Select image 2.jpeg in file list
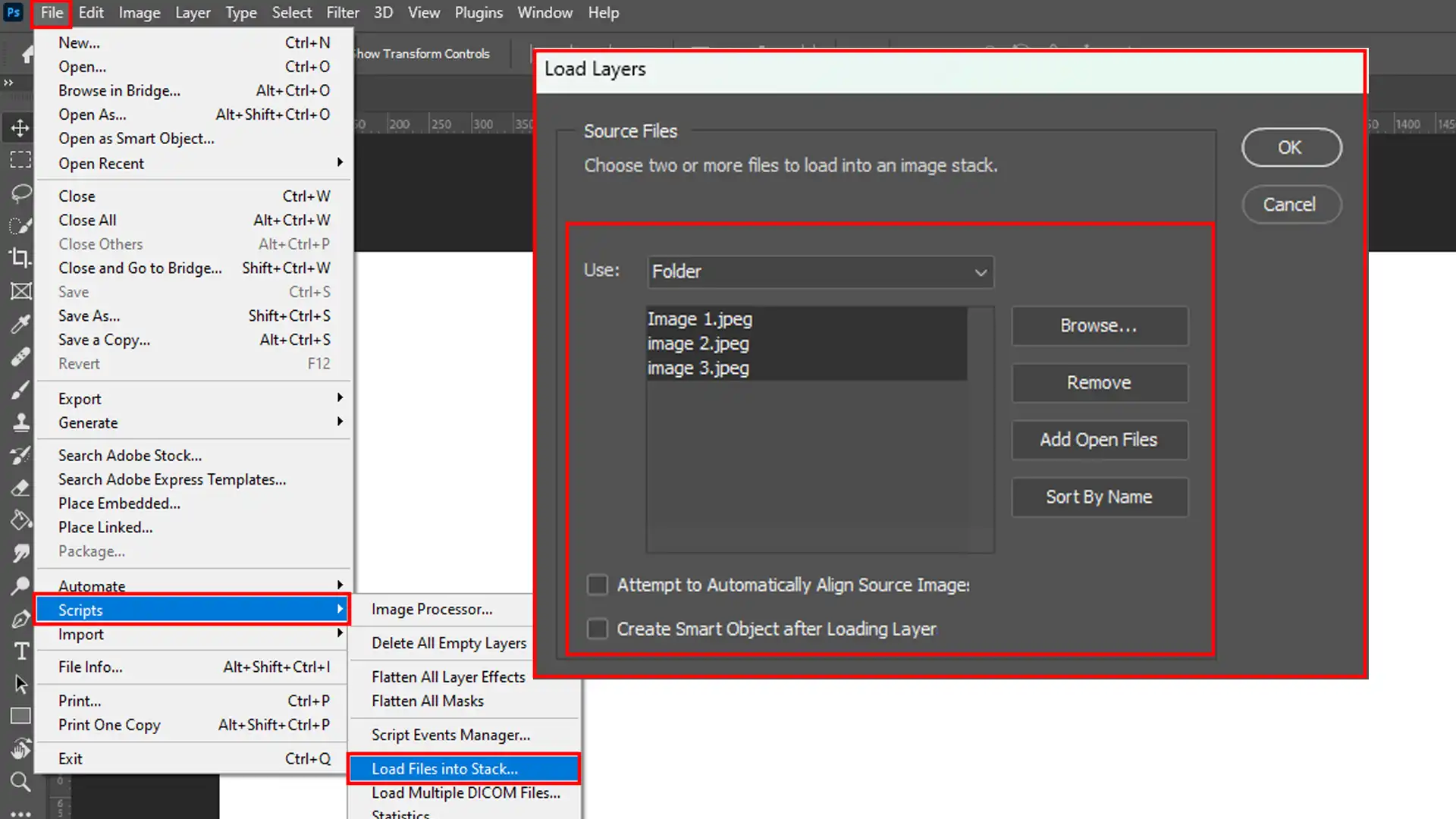This screenshot has width=1456, height=819. click(x=807, y=344)
